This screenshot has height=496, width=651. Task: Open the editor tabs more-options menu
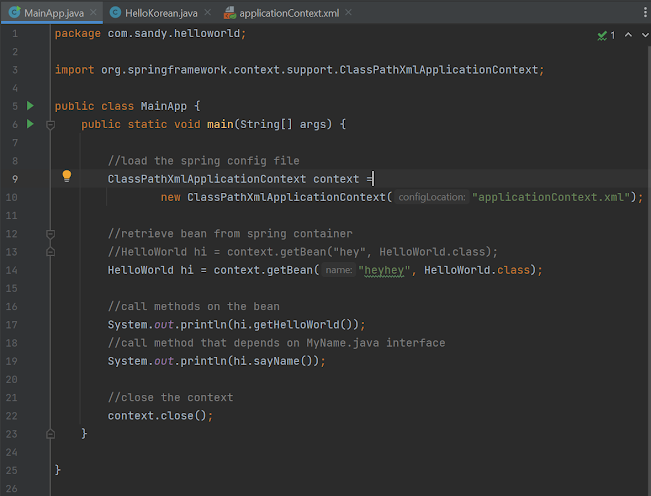tap(645, 12)
